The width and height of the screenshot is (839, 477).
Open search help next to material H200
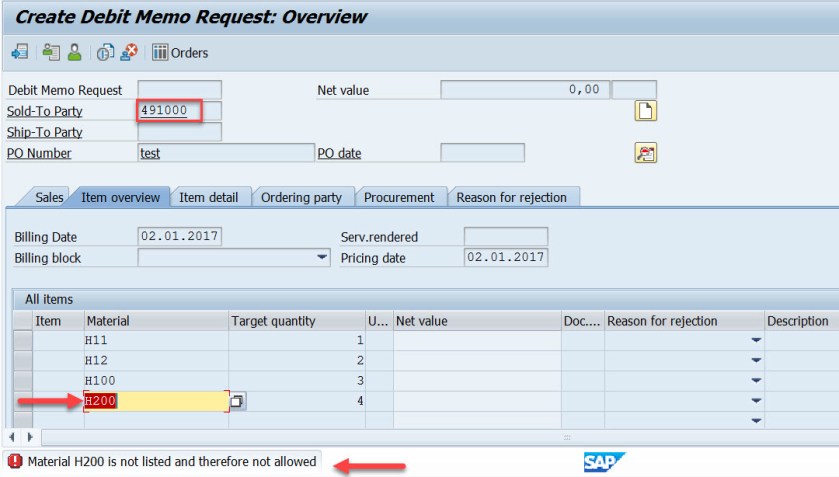(238, 401)
